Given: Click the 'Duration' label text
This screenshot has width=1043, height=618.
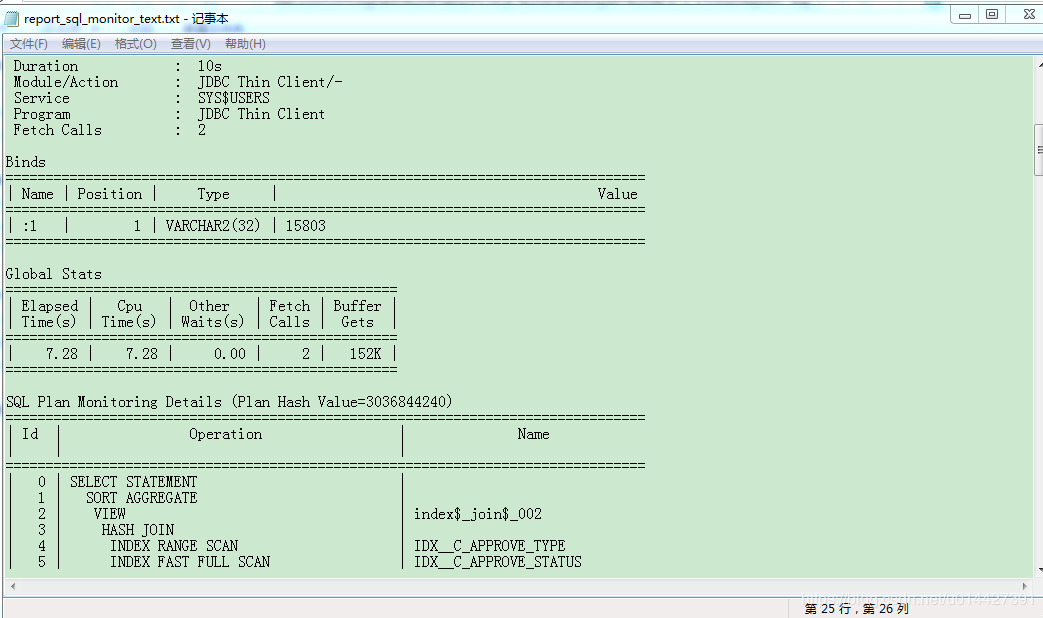Looking at the screenshot, I should point(46,67).
